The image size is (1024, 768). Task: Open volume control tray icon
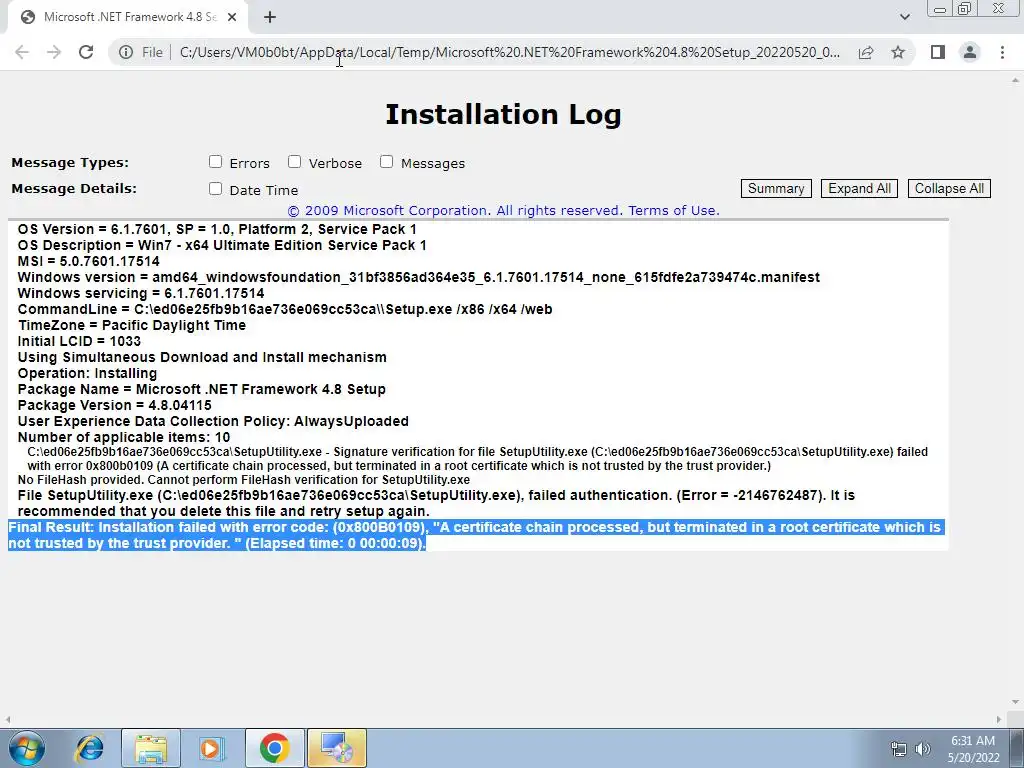(923, 749)
